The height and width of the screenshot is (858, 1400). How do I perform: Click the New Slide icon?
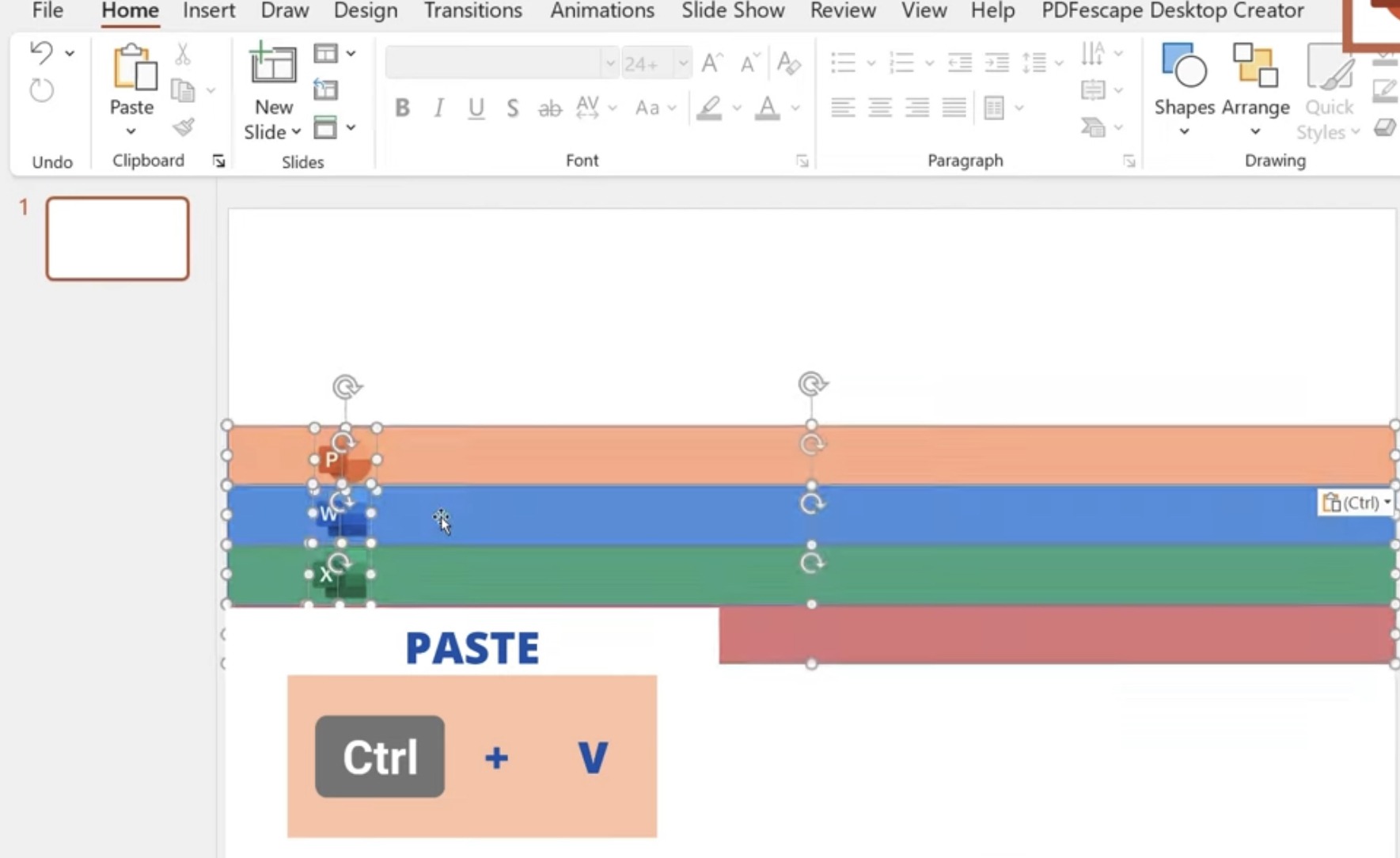click(x=272, y=65)
